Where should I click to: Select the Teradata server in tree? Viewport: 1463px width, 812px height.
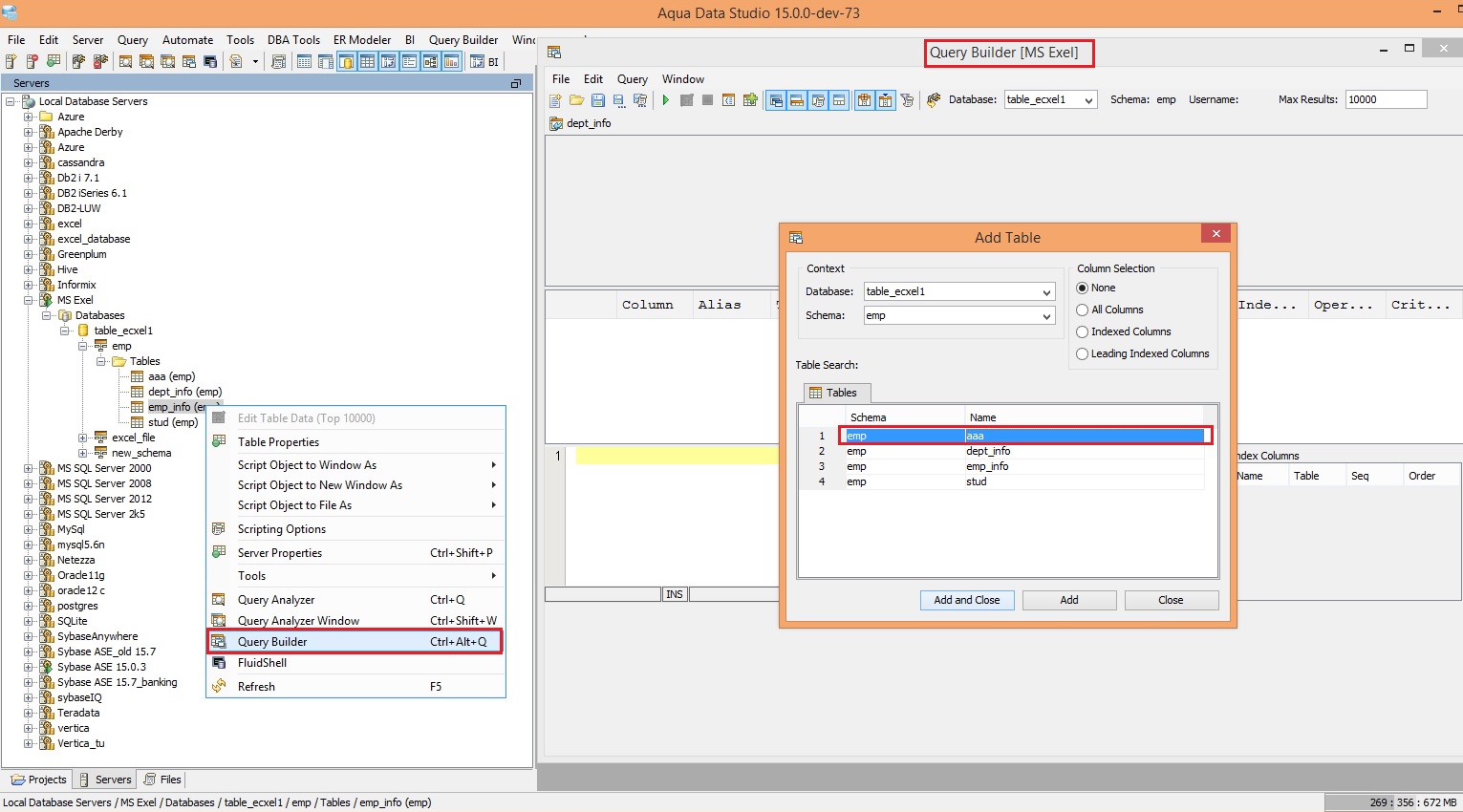78,713
